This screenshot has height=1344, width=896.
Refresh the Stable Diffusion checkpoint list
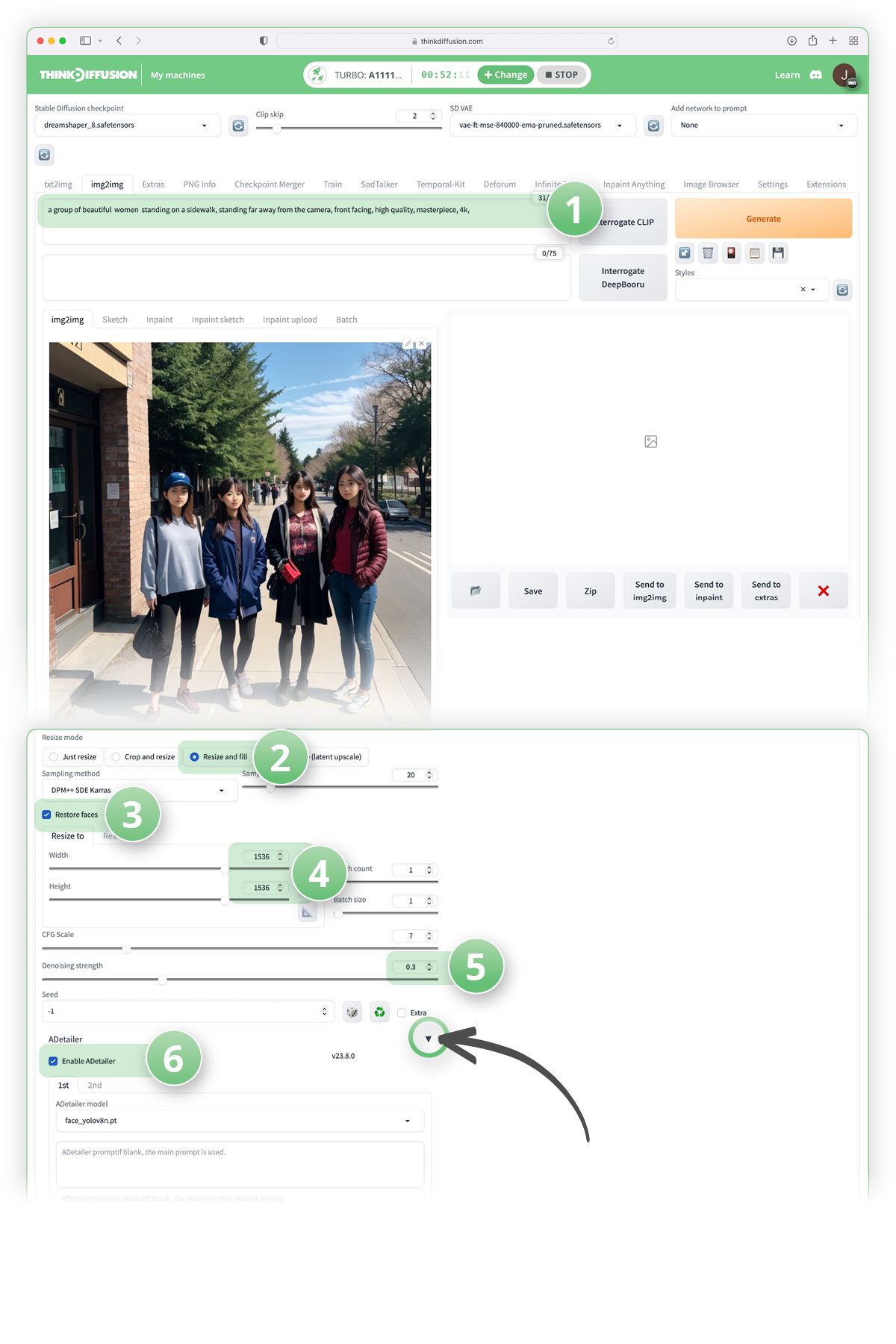[238, 125]
